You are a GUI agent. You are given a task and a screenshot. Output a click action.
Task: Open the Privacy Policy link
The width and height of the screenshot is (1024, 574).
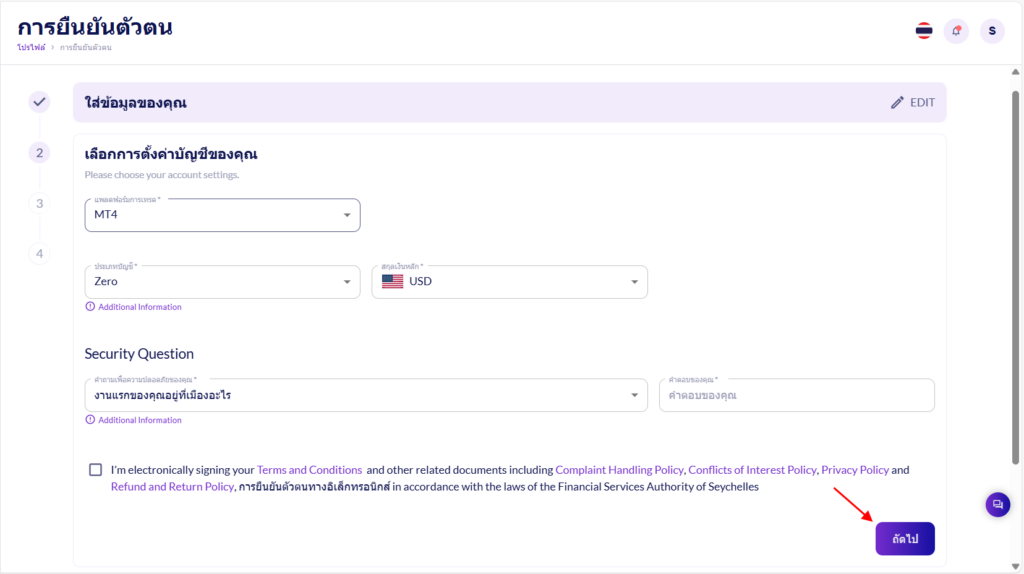(x=854, y=470)
